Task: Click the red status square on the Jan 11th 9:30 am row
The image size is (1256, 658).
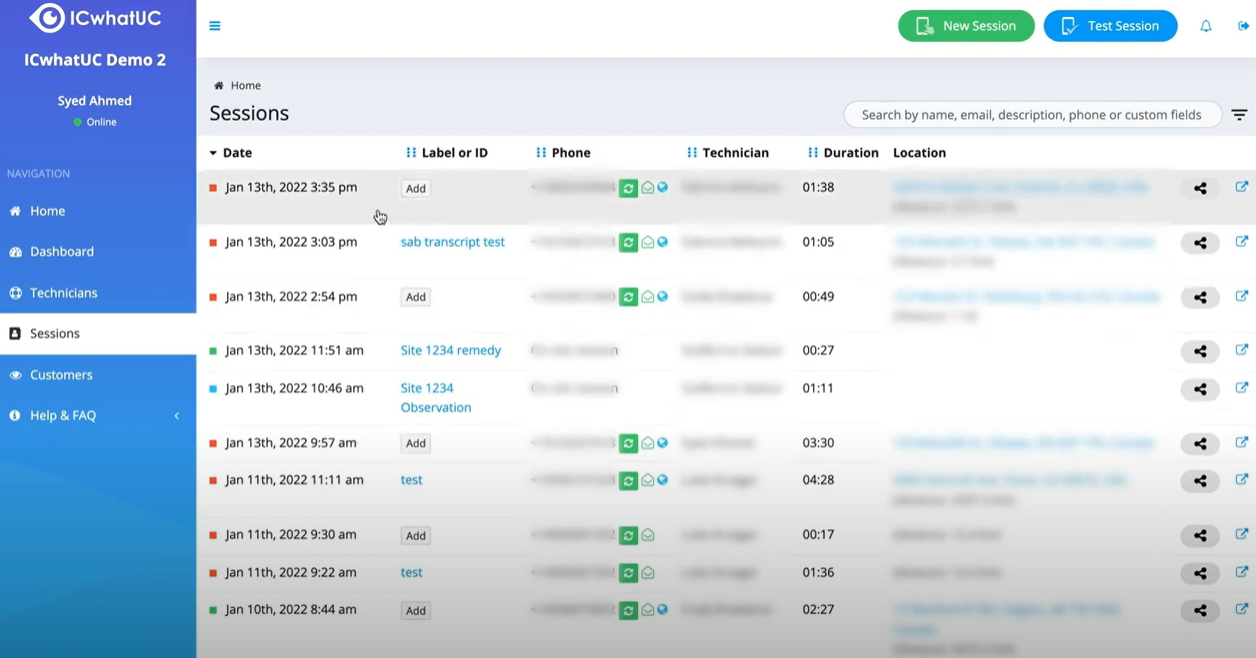Action: tap(211, 535)
